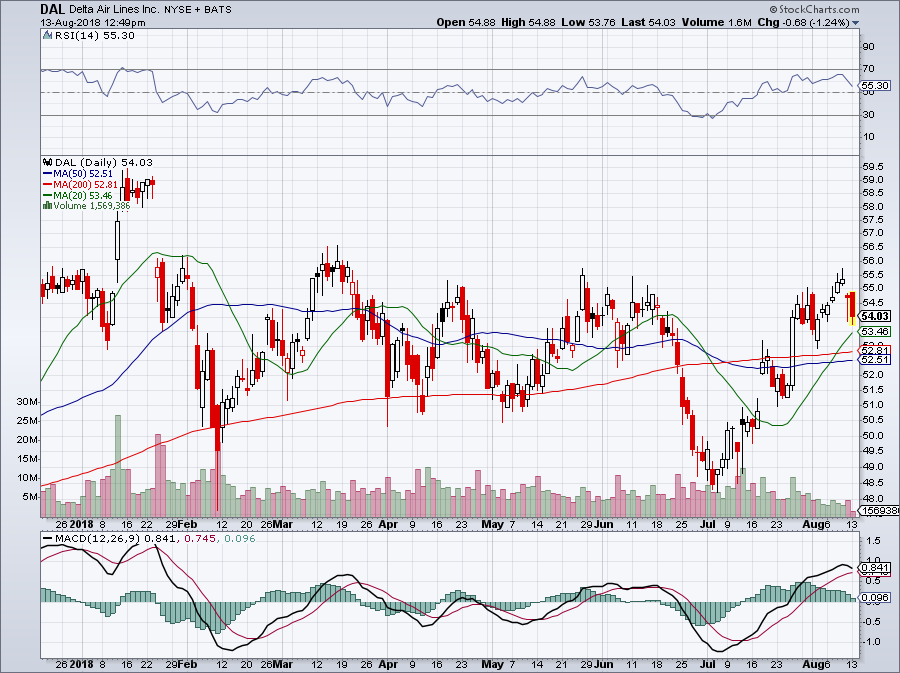
Task: Click the 15M volume axis label
Action: tap(27, 459)
